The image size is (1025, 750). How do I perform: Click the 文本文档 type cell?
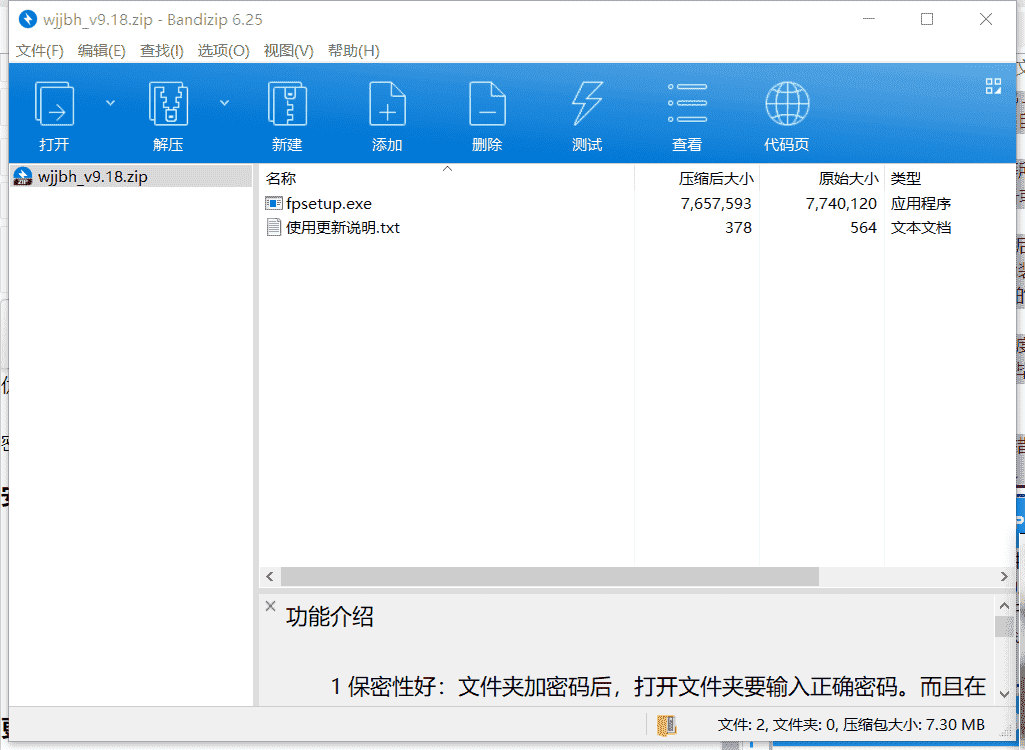pos(920,228)
